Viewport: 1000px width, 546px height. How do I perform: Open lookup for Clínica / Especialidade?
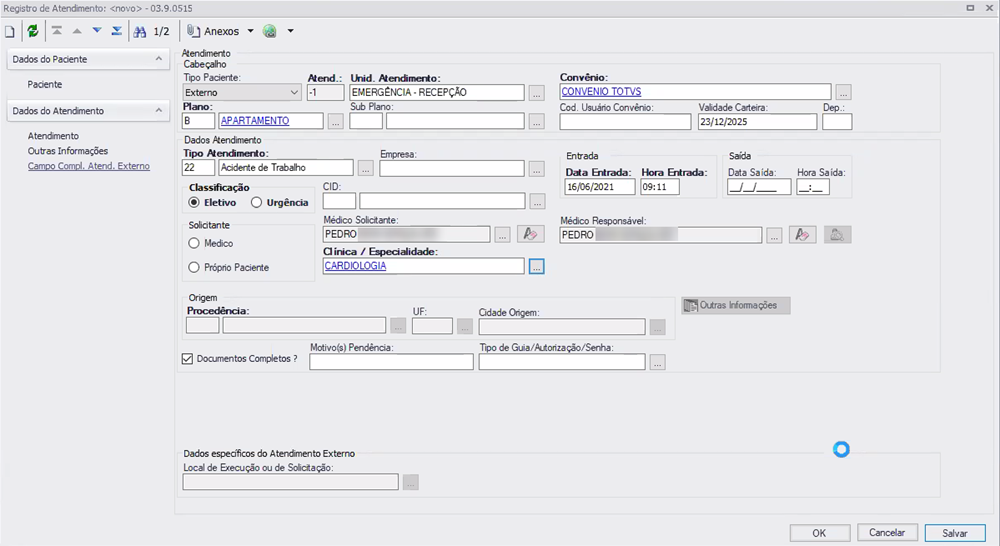click(x=536, y=267)
